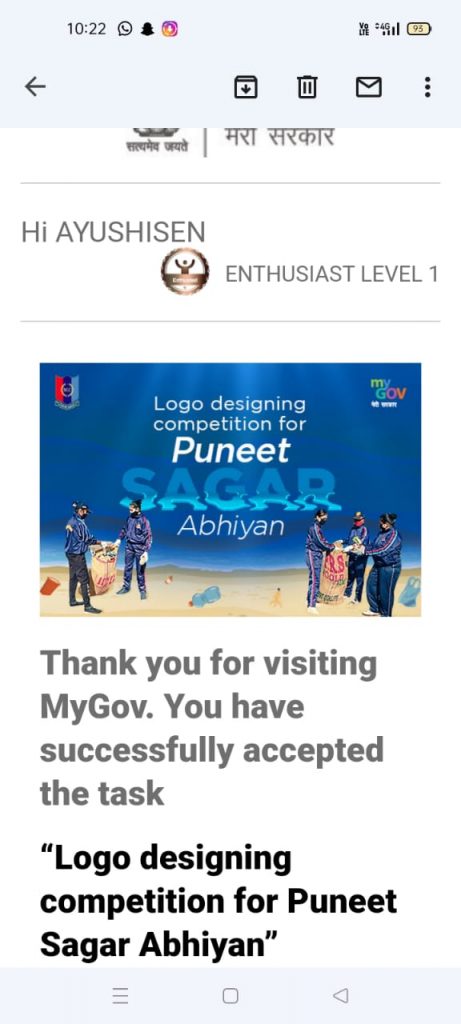
Task: Open the Puneet Sagar Abhiyan banner image
Action: pos(230,489)
